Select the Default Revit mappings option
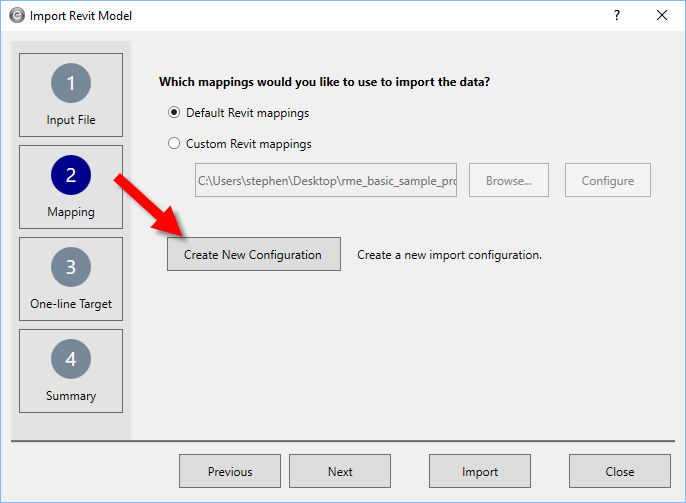 coord(174,113)
